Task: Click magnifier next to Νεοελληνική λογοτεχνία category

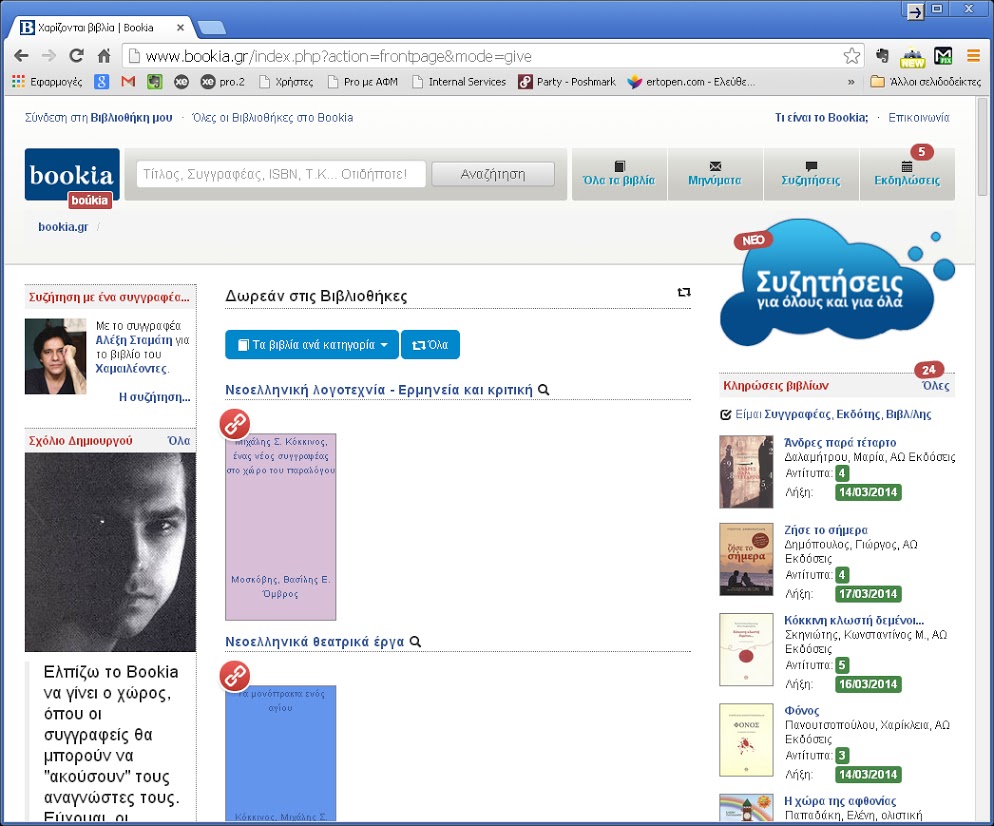Action: click(x=544, y=390)
